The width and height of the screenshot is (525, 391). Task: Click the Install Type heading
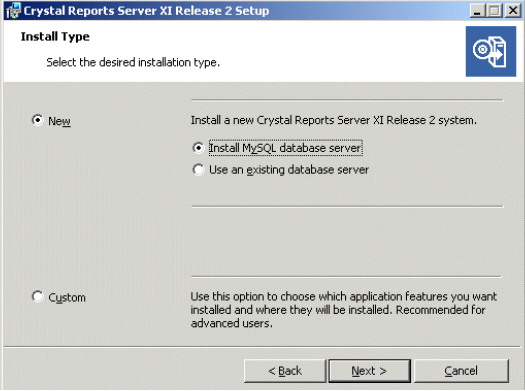[x=55, y=36]
